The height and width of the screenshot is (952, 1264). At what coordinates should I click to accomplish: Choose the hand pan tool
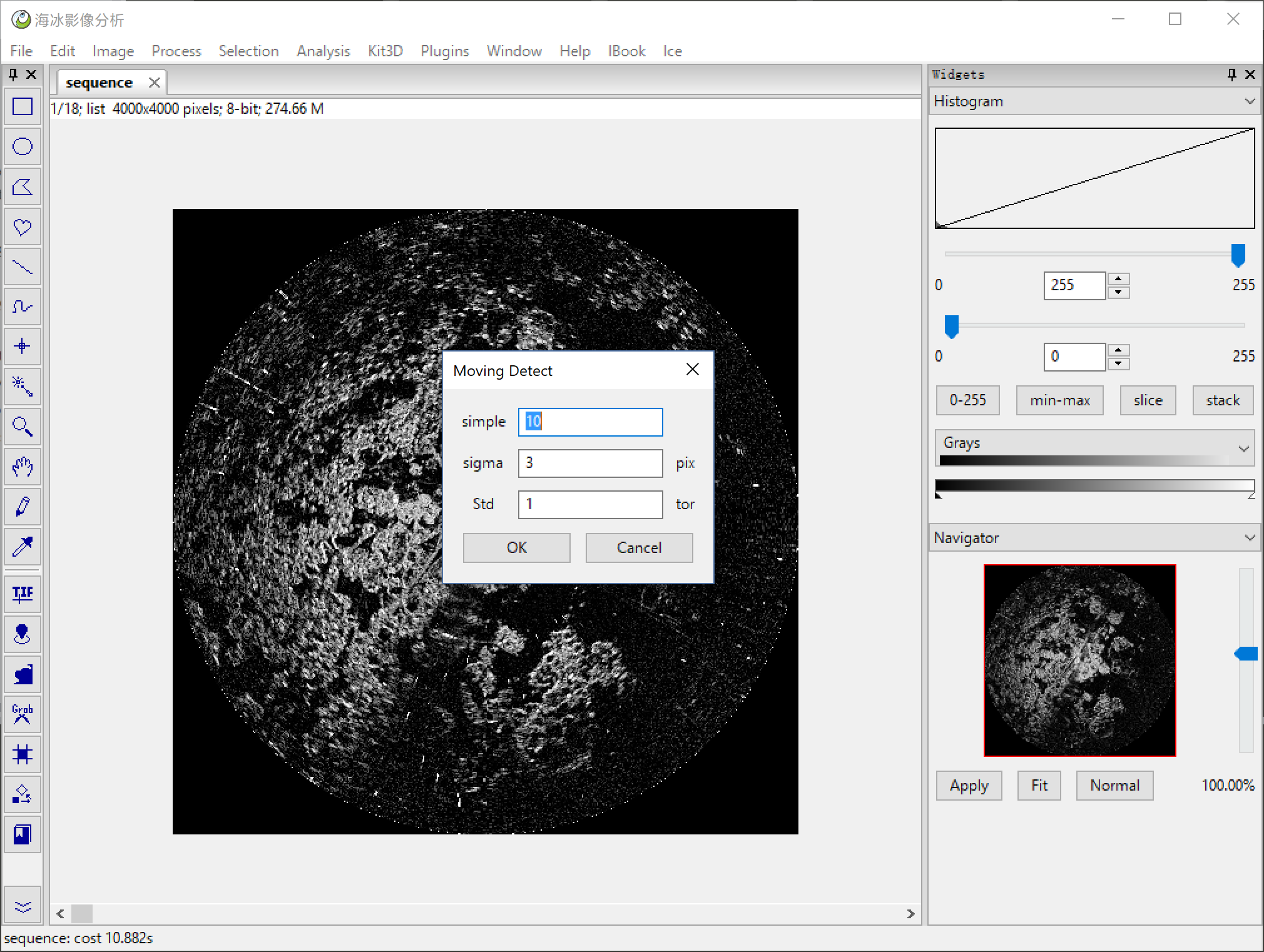pyautogui.click(x=23, y=467)
